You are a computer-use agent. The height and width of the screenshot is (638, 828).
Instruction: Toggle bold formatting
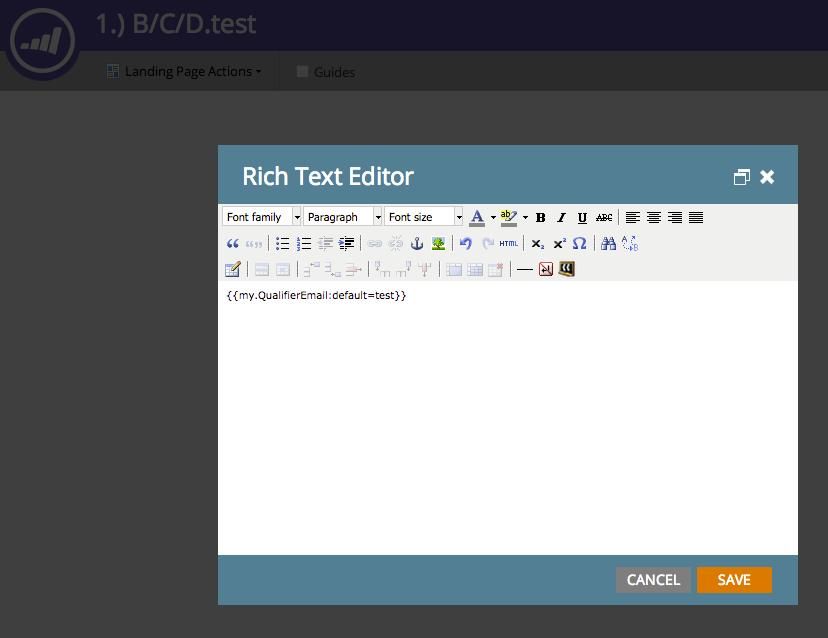[x=540, y=217]
